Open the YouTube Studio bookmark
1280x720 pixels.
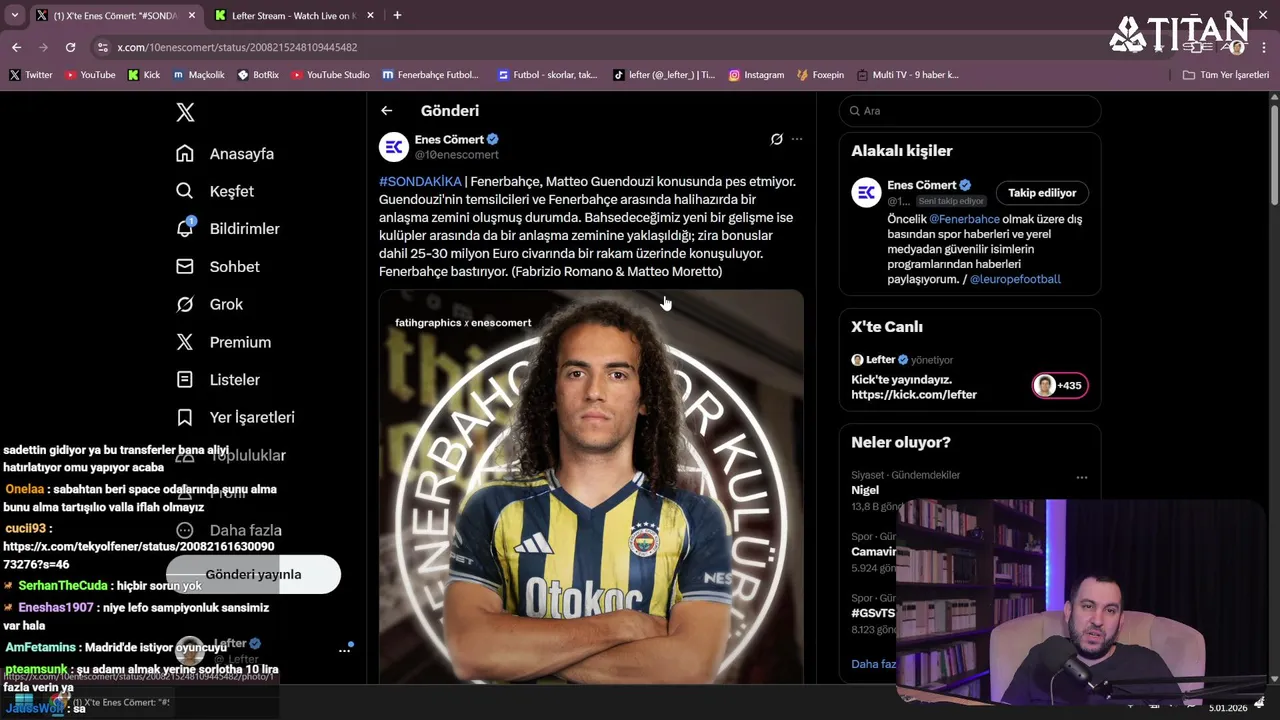point(330,75)
